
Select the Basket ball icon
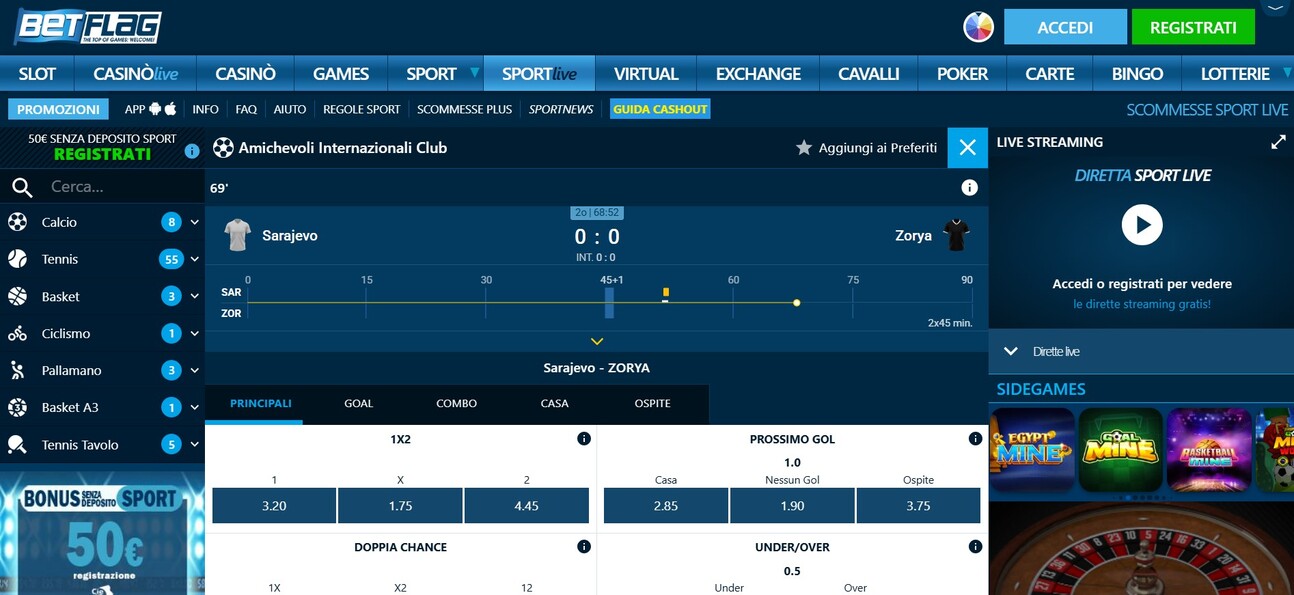coord(17,296)
